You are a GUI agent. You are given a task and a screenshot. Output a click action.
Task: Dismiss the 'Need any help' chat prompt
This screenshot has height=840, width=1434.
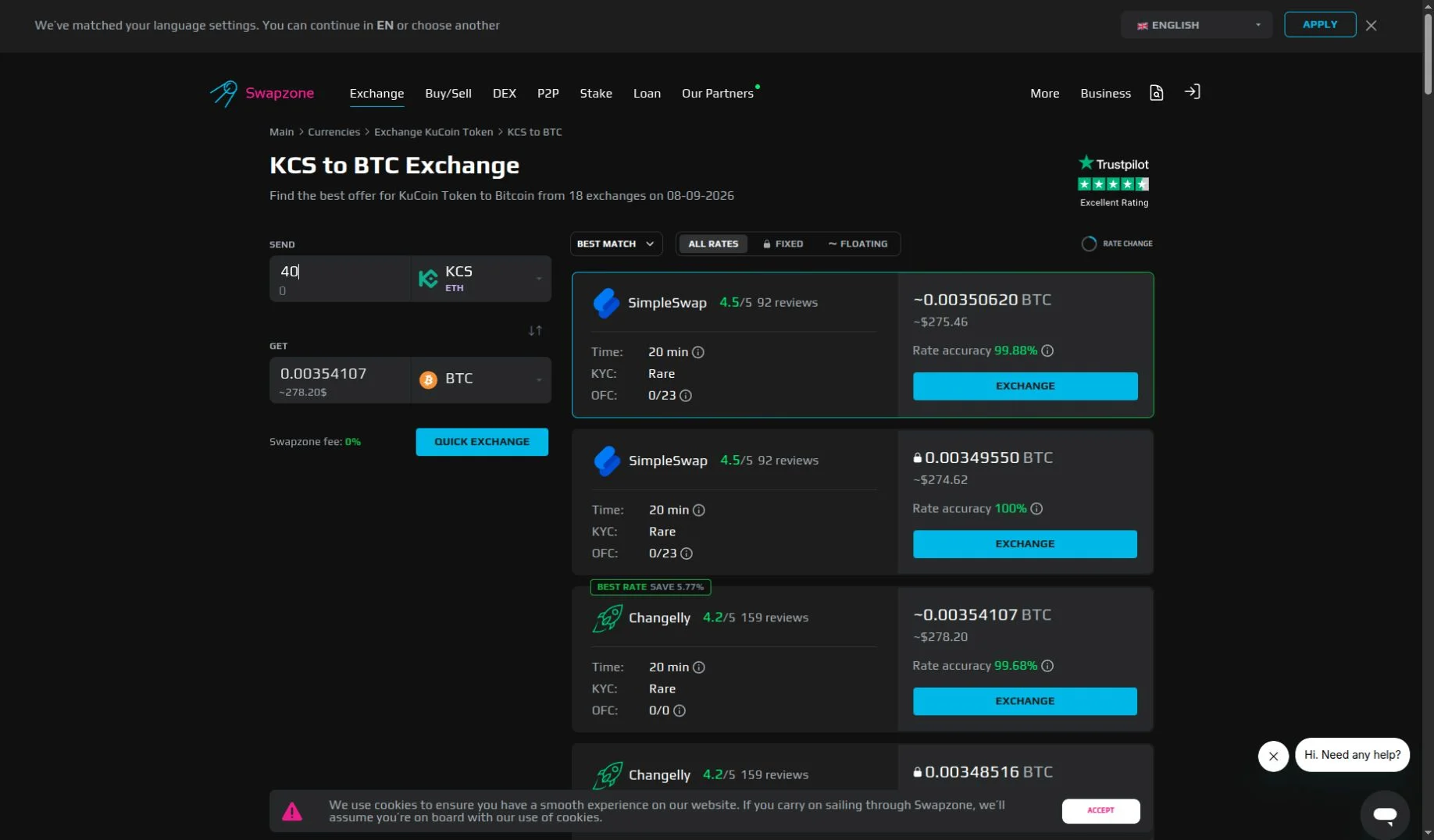point(1273,756)
